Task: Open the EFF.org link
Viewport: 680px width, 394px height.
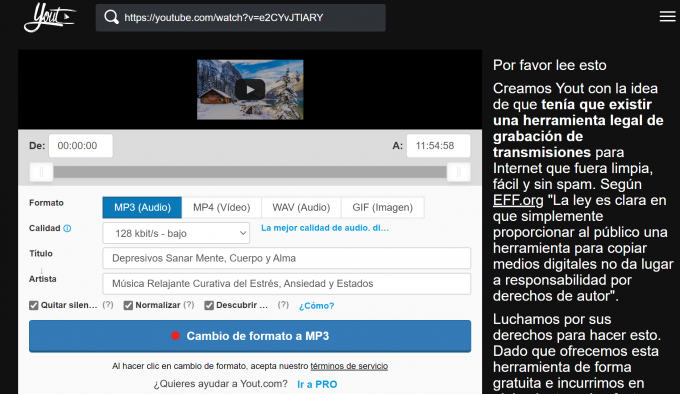Action: click(x=518, y=200)
